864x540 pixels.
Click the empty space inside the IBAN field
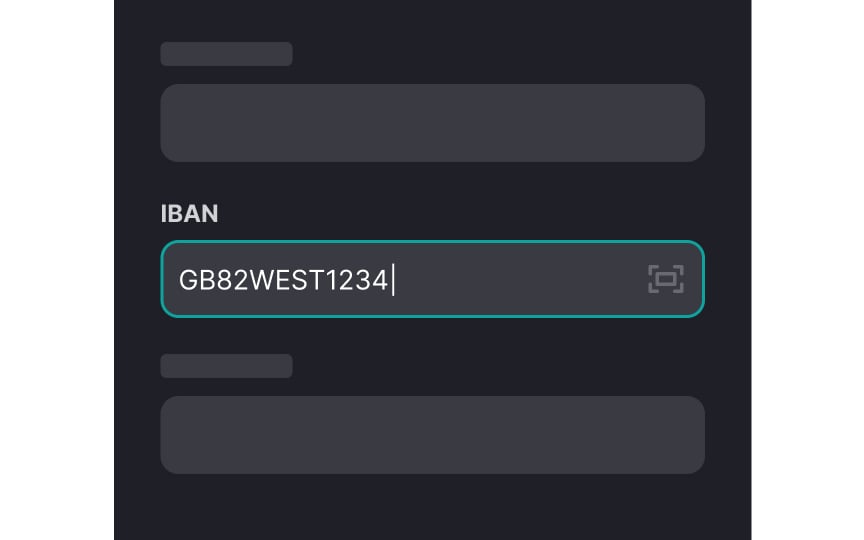tap(518, 279)
